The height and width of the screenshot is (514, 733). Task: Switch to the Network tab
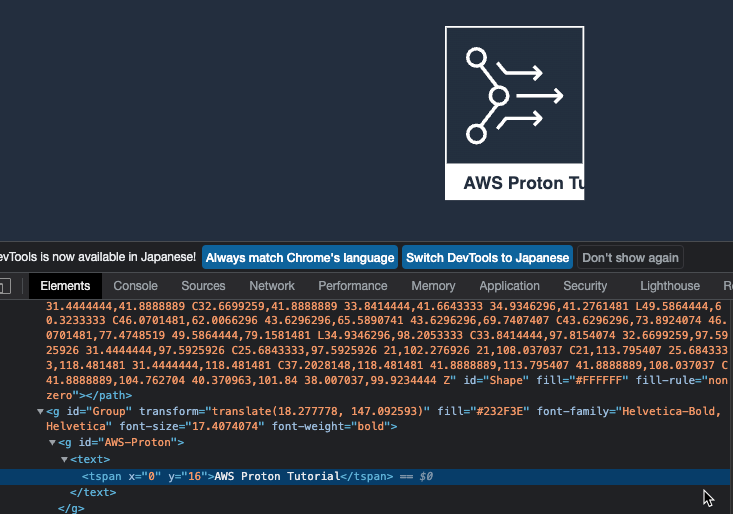point(272,286)
